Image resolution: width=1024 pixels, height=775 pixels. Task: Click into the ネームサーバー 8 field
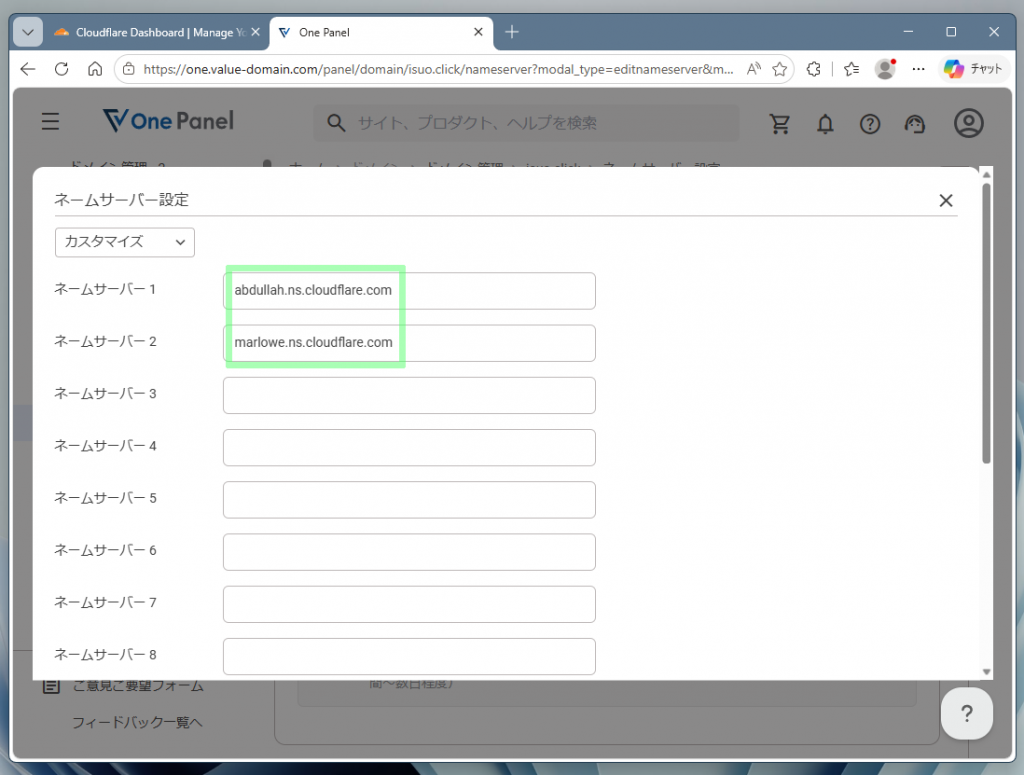pyautogui.click(x=409, y=656)
